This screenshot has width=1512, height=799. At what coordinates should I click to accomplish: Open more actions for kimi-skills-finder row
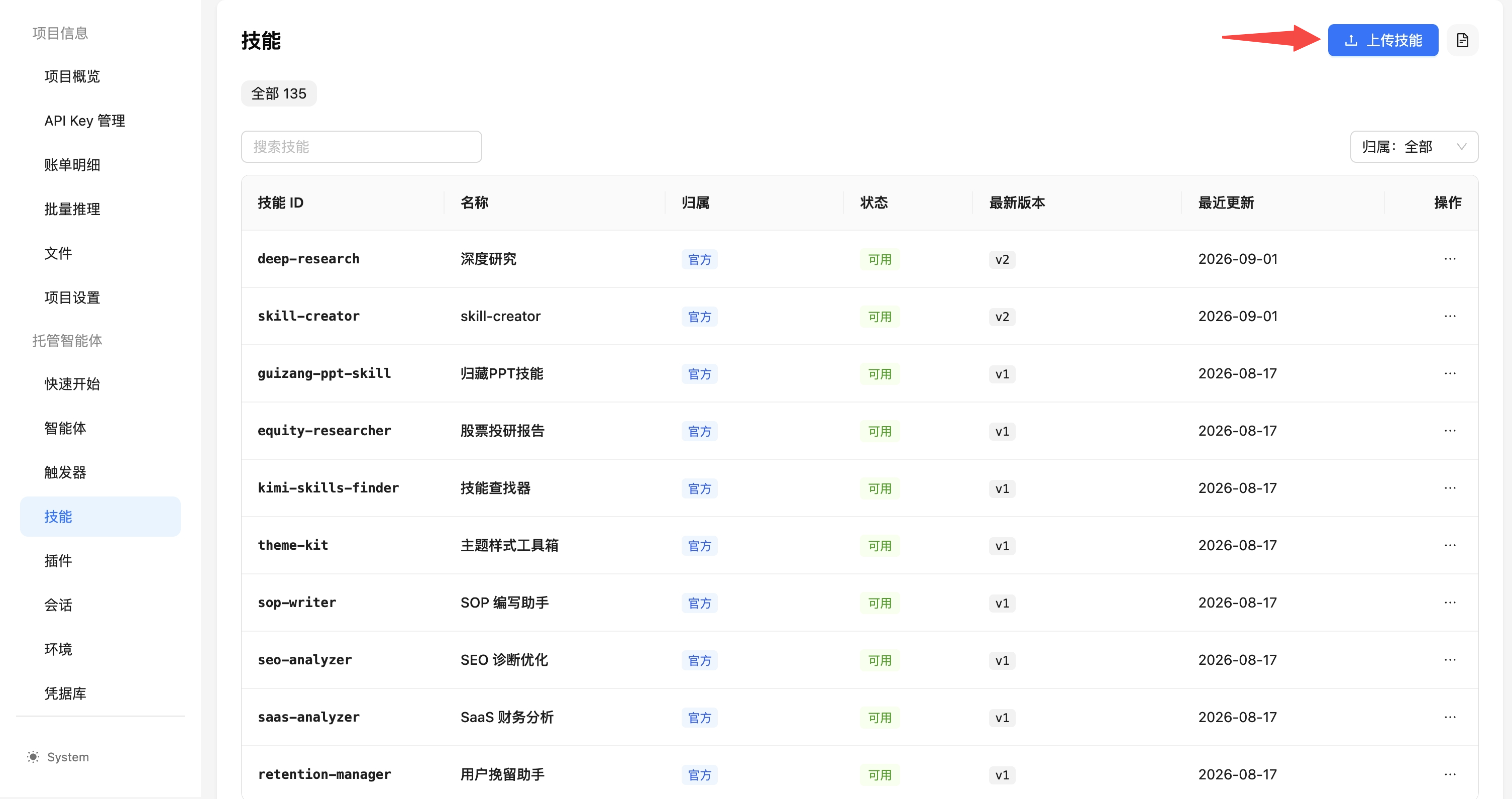[1450, 488]
